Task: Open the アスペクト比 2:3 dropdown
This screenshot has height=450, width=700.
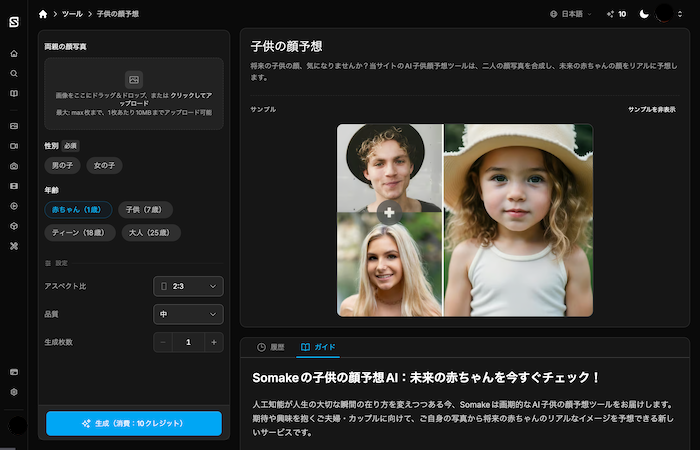Action: (x=188, y=287)
